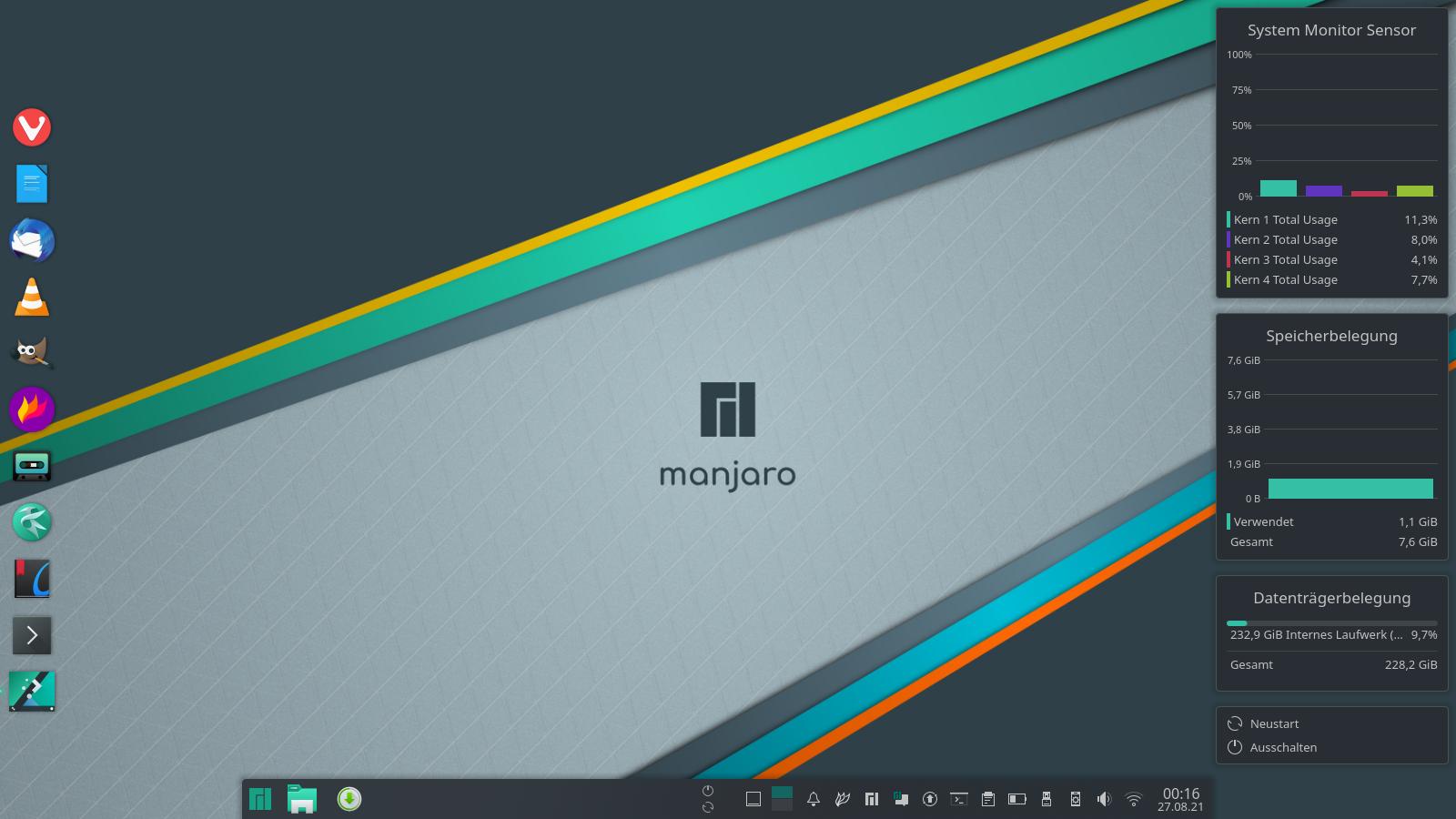Screen dimensions: 1456x819
Task: Open the purple flame icon in dock
Action: pyautogui.click(x=32, y=409)
